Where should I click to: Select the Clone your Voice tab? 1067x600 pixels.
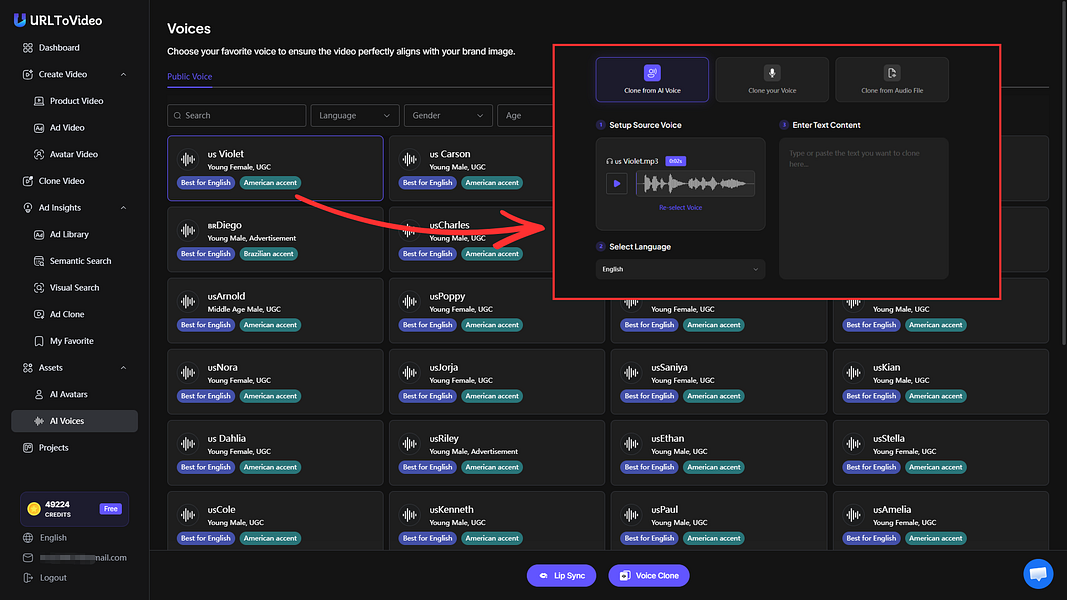coord(772,80)
